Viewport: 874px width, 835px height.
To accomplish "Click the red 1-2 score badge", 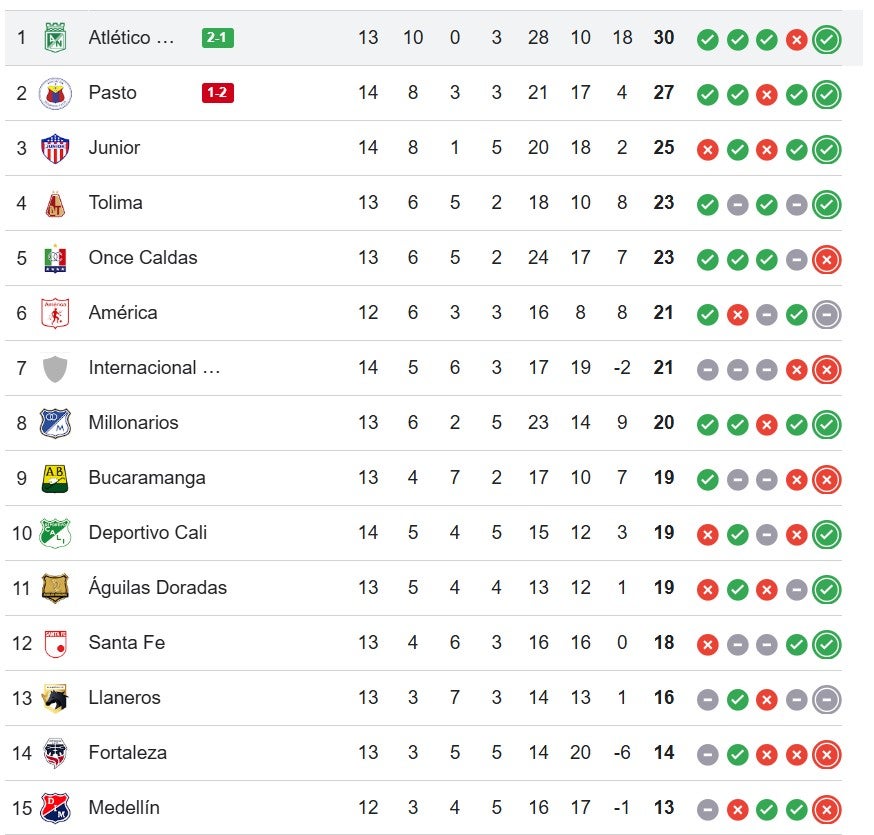I will click(217, 93).
